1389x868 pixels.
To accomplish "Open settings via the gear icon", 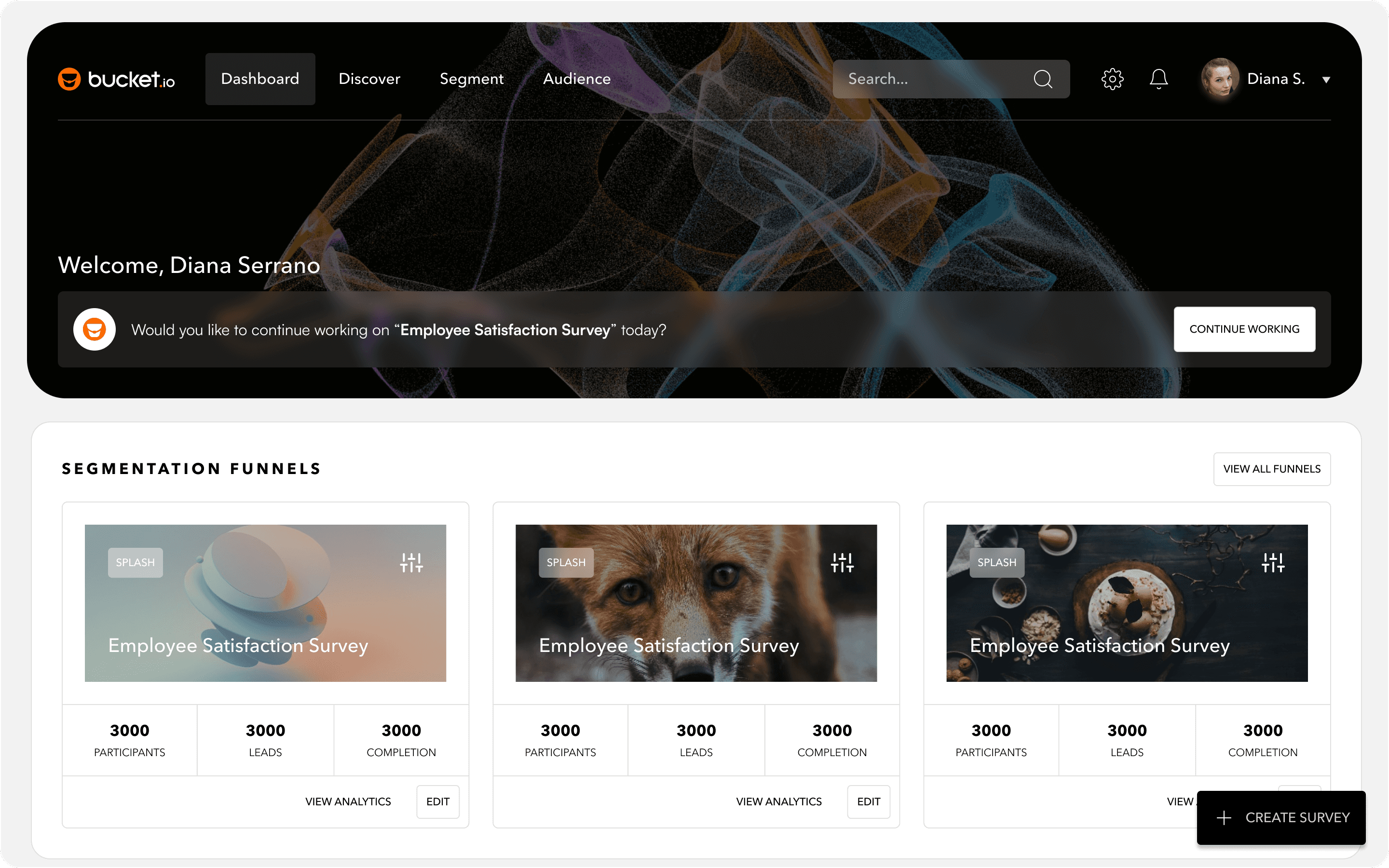I will 1112,79.
